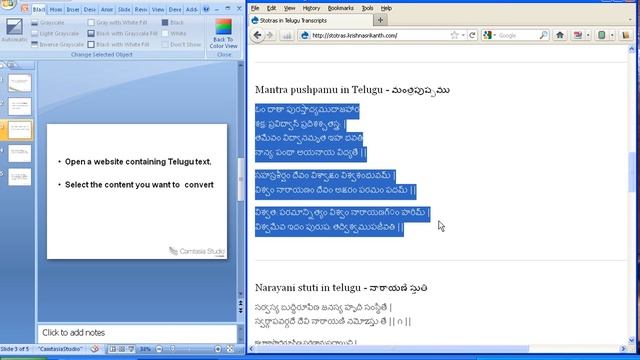The width and height of the screenshot is (640, 360).
Task: Open the File menu in Firefox
Action: coord(255,8)
